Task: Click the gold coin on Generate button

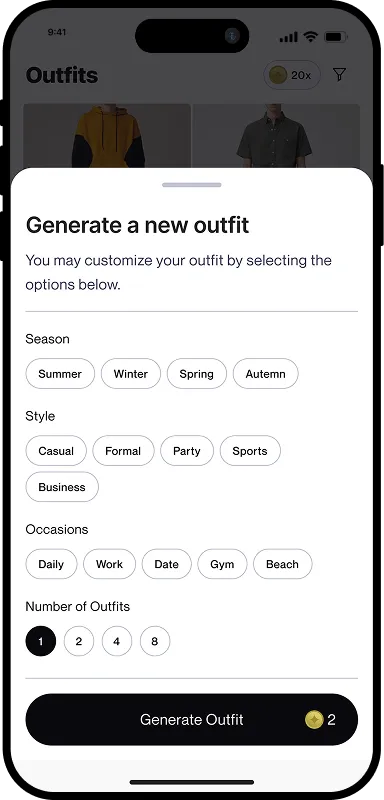Action: [314, 719]
